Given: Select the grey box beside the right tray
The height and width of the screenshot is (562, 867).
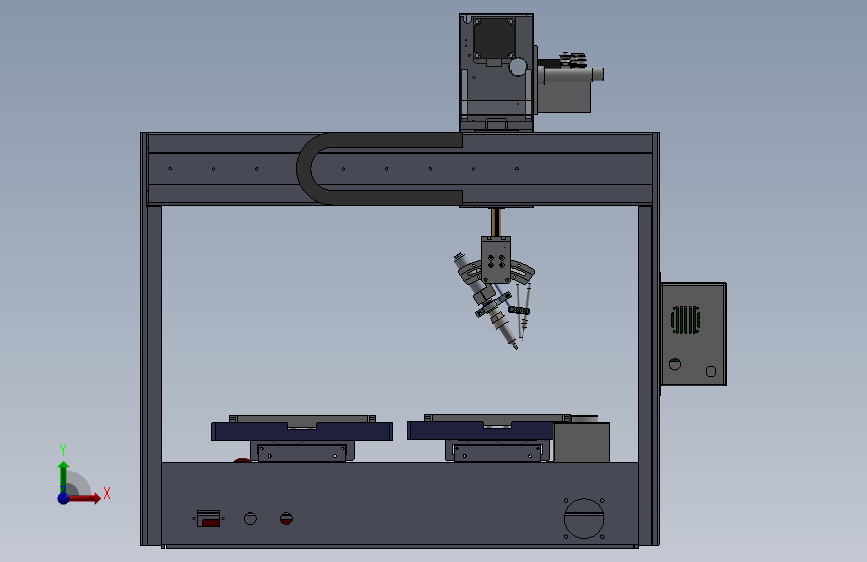Looking at the screenshot, I should (x=582, y=442).
